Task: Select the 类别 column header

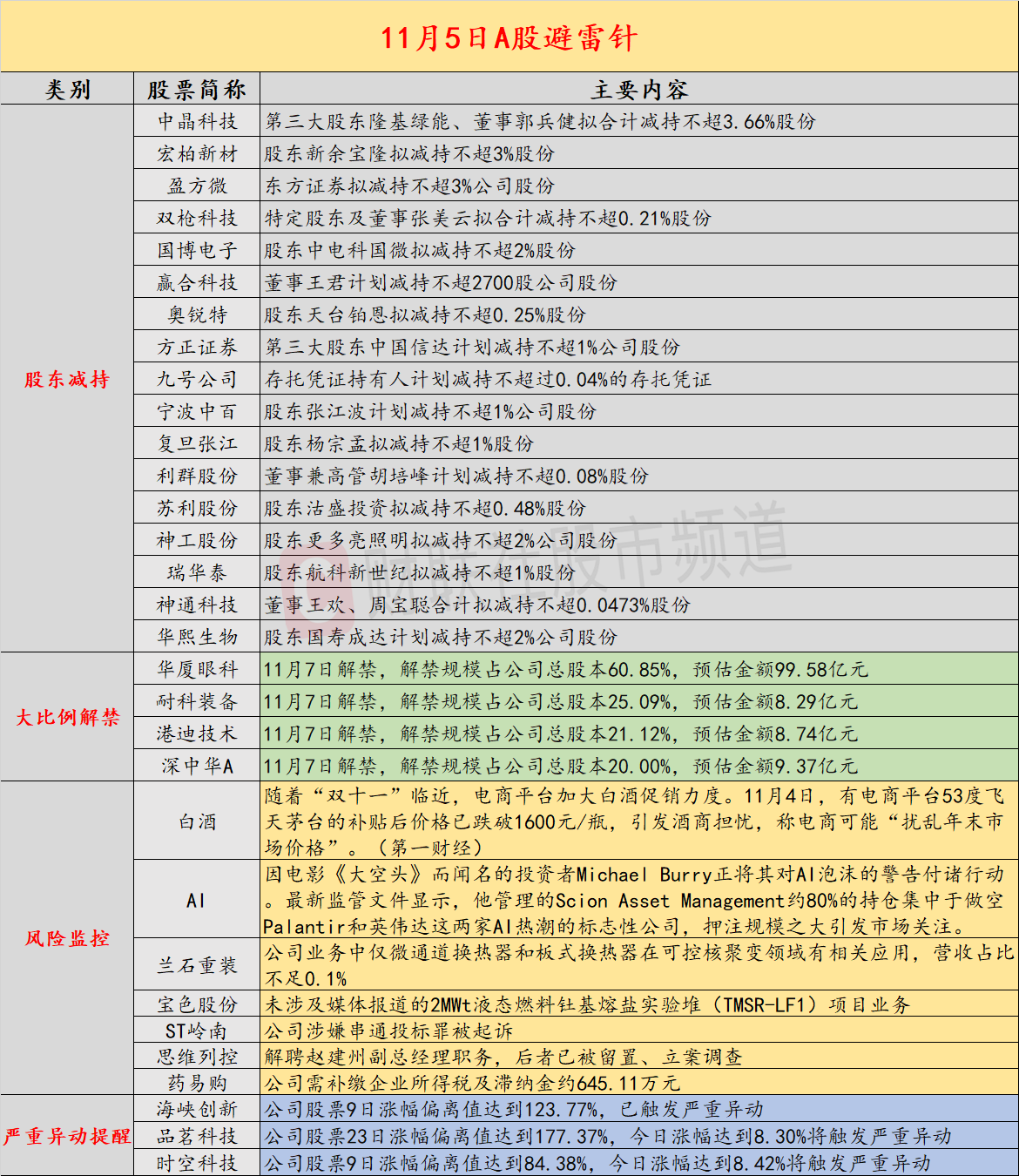Action: pos(67,90)
